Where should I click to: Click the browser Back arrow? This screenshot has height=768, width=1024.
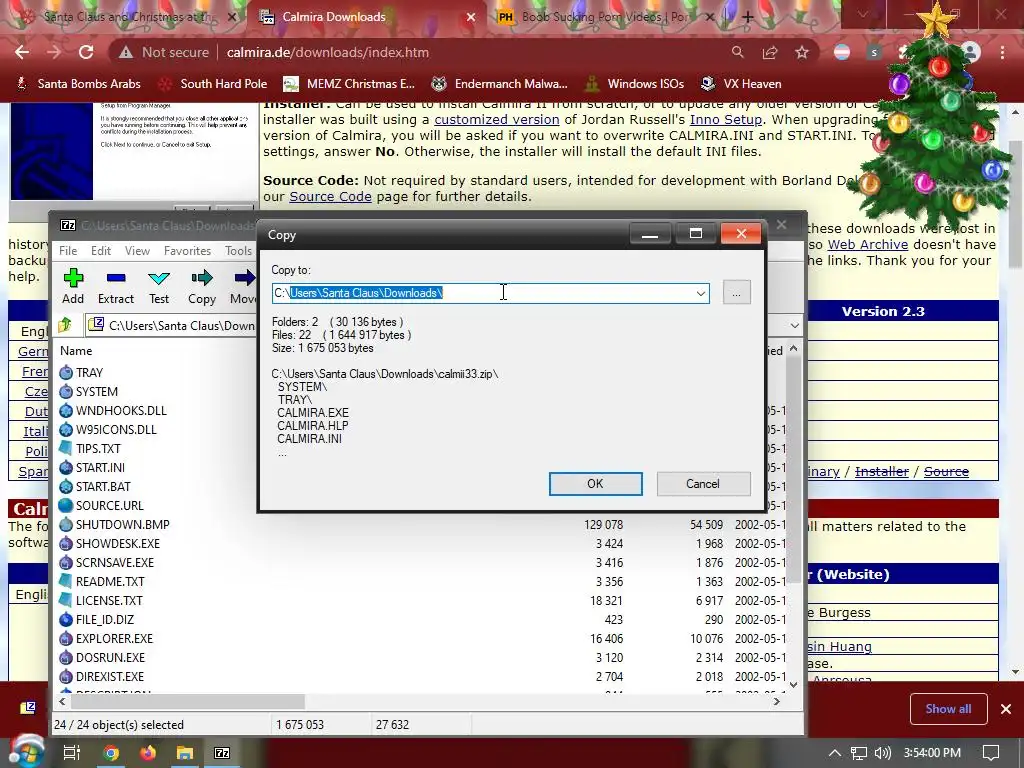22,52
